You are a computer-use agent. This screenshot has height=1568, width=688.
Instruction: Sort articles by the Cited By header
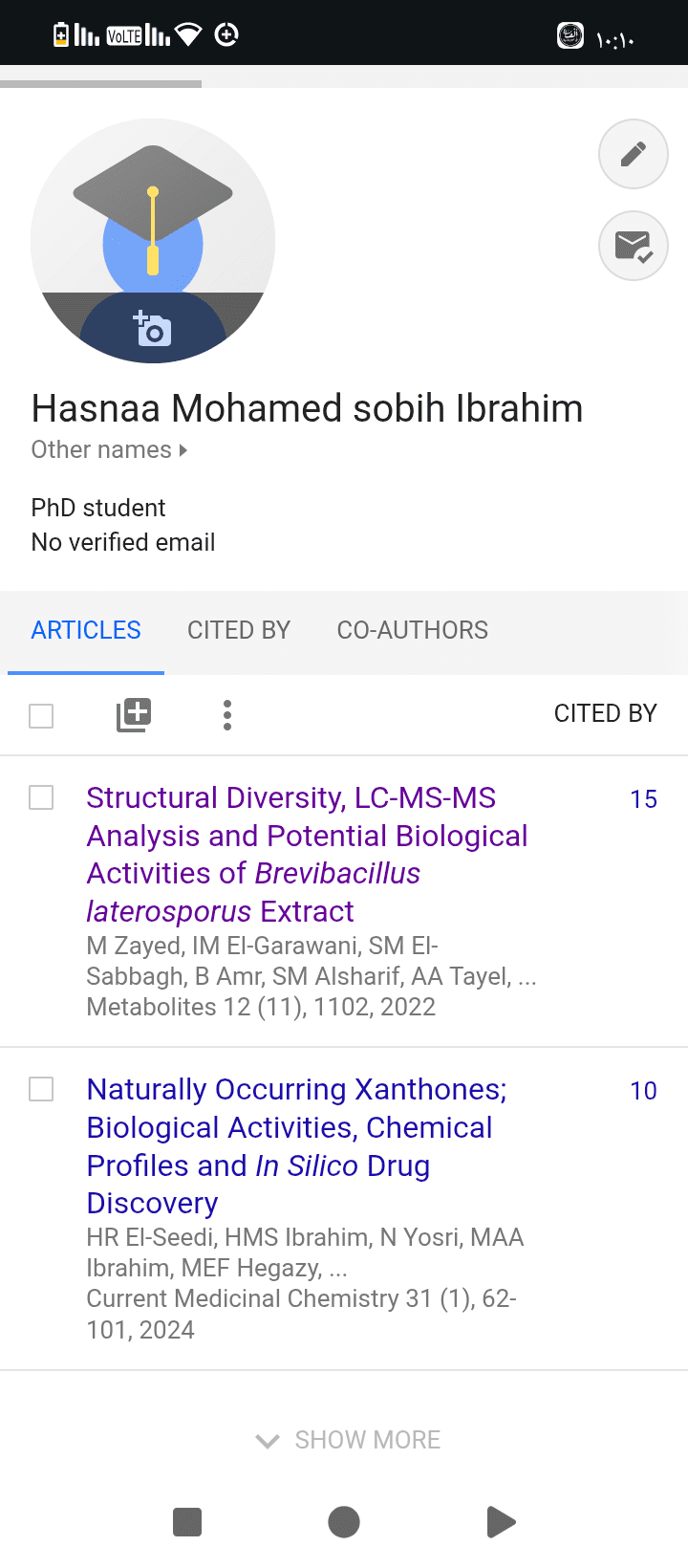(605, 713)
